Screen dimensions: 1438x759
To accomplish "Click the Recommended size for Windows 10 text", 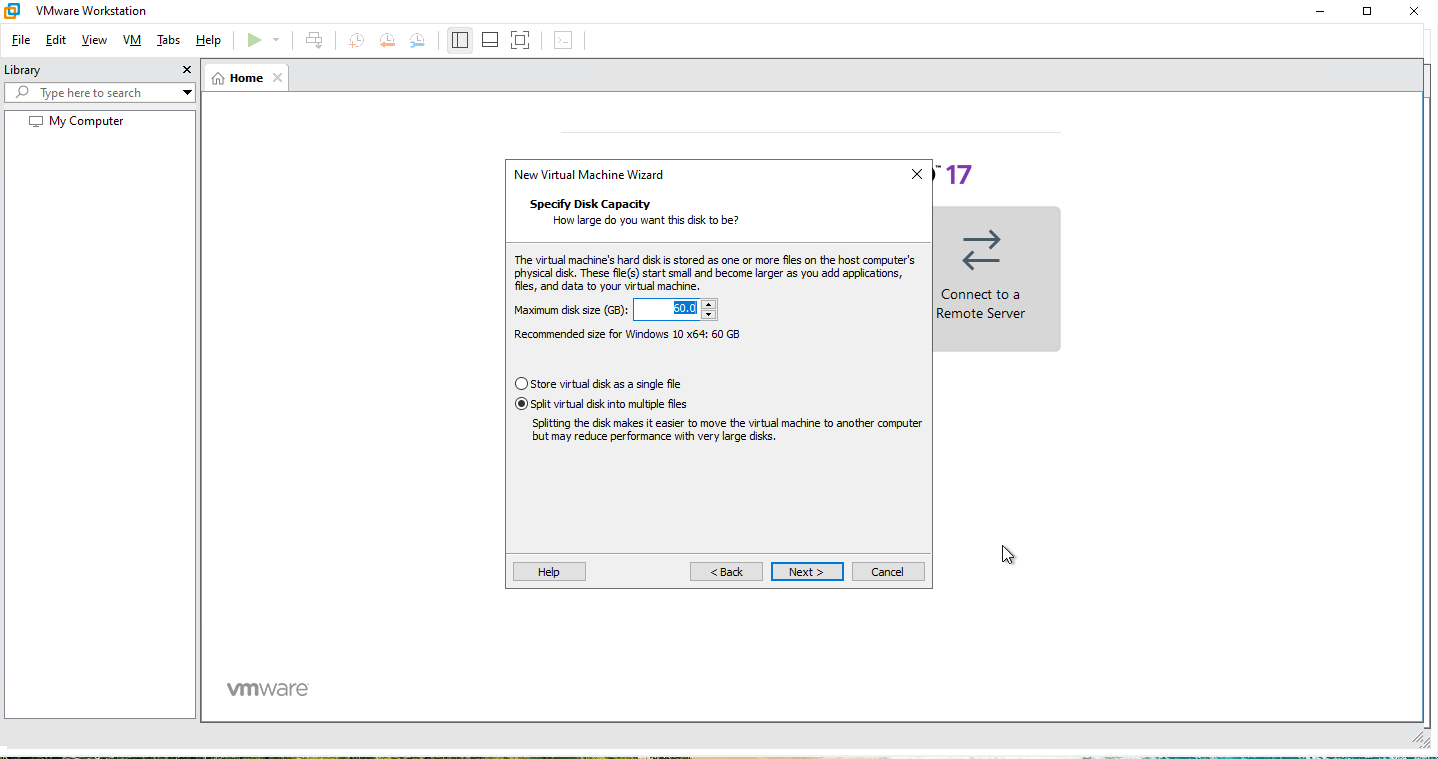I will [627, 334].
